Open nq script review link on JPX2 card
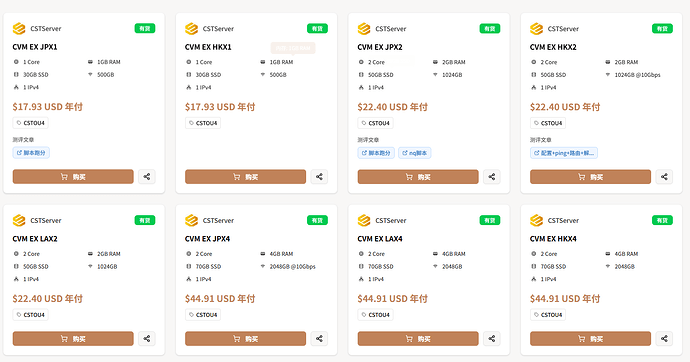 click(x=415, y=153)
